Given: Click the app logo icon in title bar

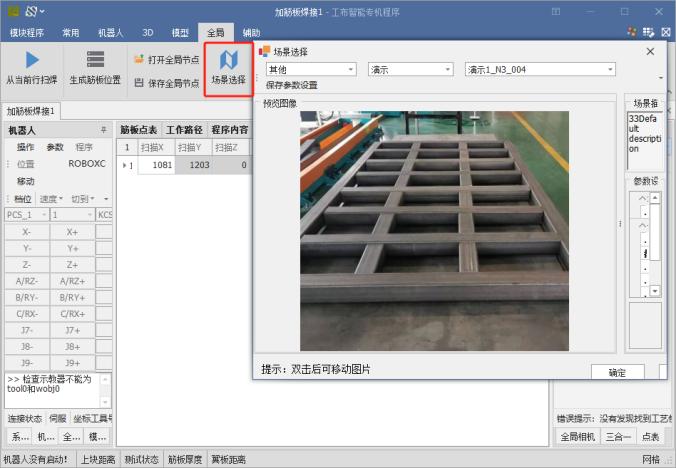Looking at the screenshot, I should 12,12.
